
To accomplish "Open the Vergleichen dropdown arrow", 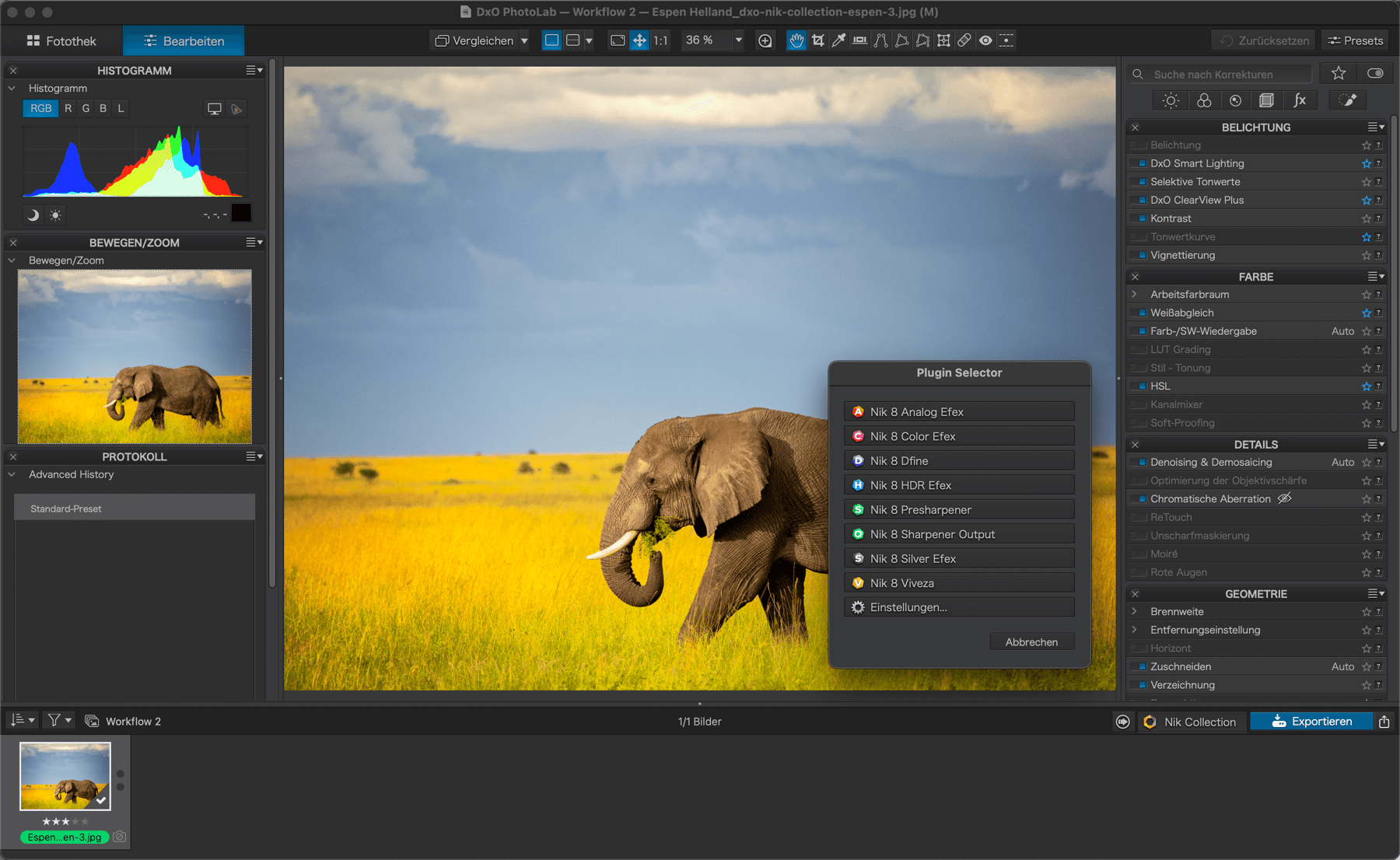I will point(523,40).
